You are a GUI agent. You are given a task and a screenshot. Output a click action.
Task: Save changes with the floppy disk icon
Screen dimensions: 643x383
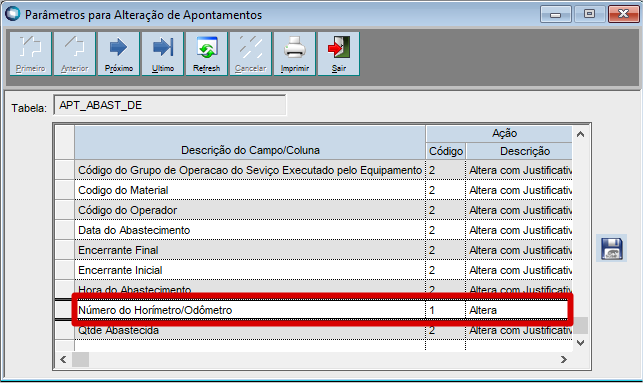611,248
